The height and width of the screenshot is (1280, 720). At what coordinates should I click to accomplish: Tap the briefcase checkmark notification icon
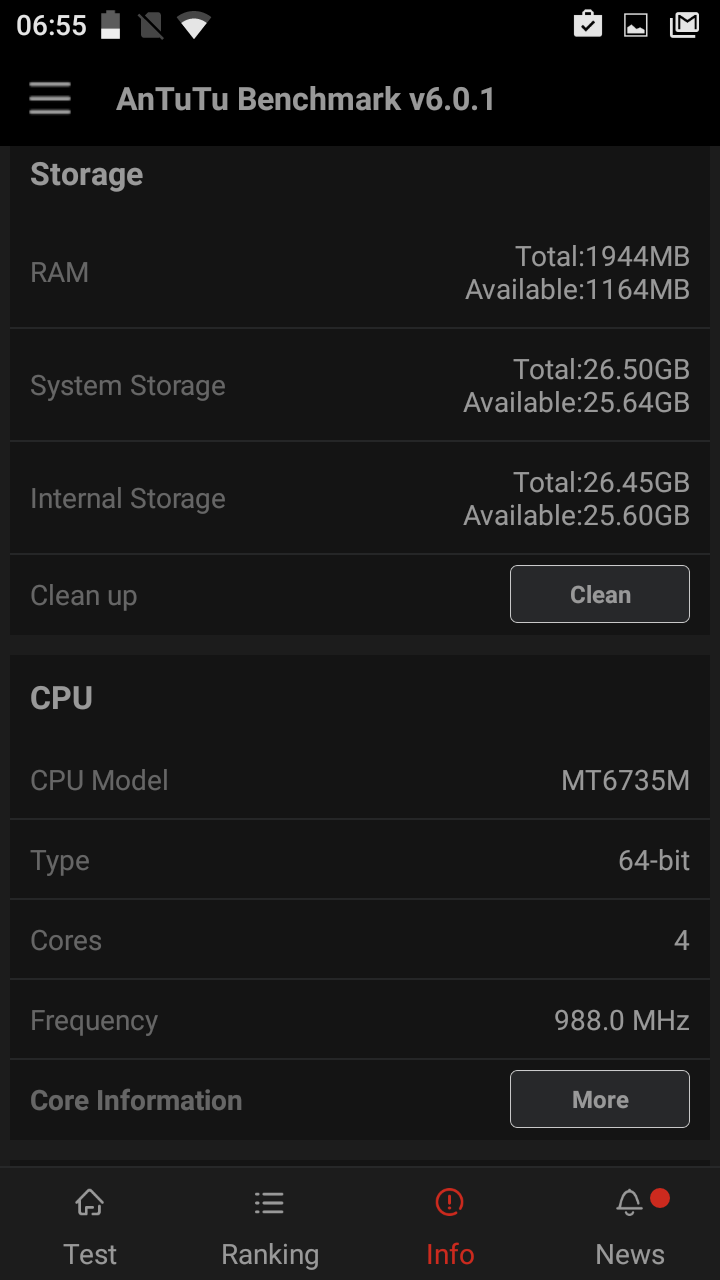coord(588,25)
